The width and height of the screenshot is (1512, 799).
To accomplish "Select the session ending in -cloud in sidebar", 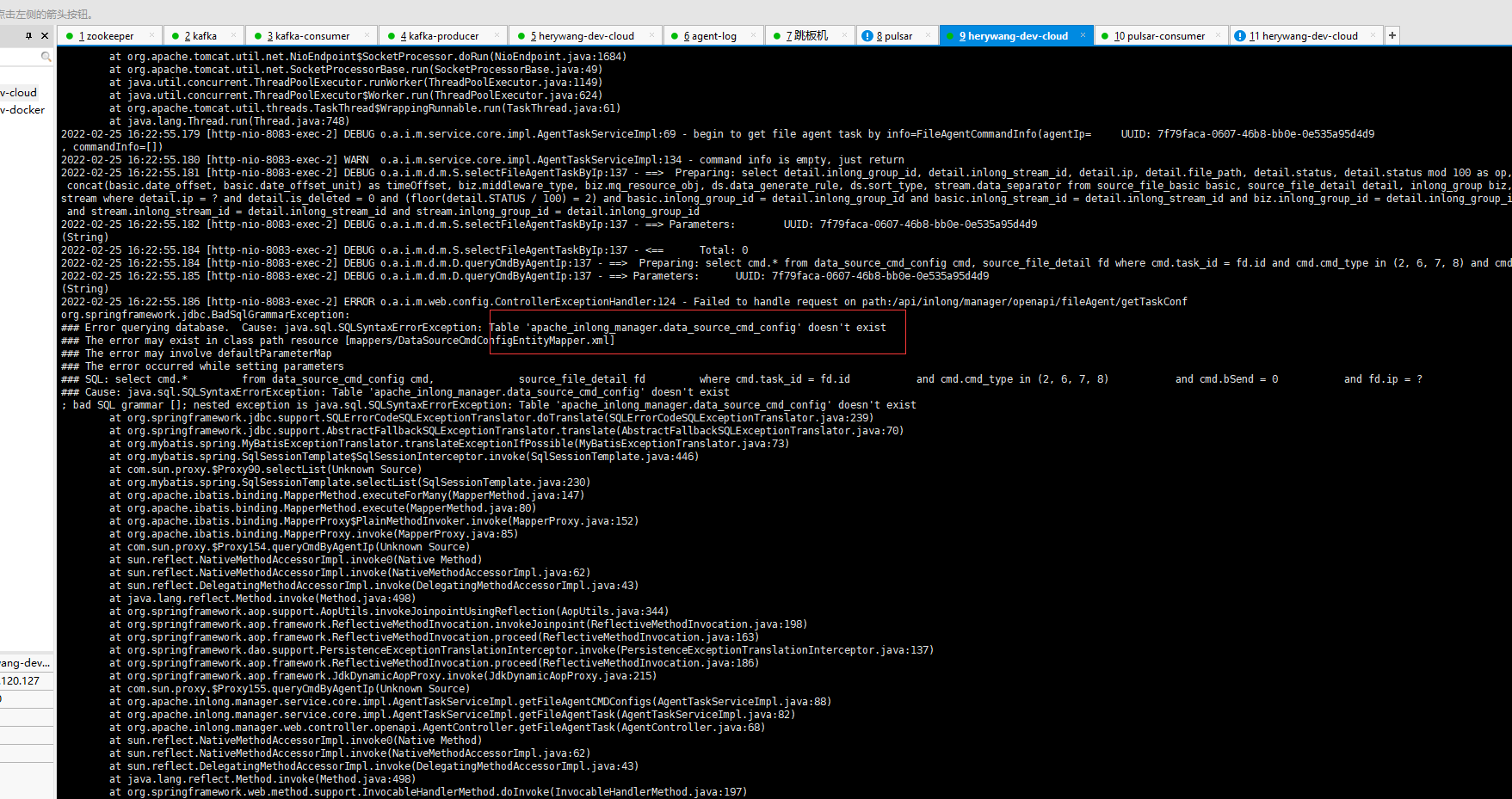I will pos(19,92).
